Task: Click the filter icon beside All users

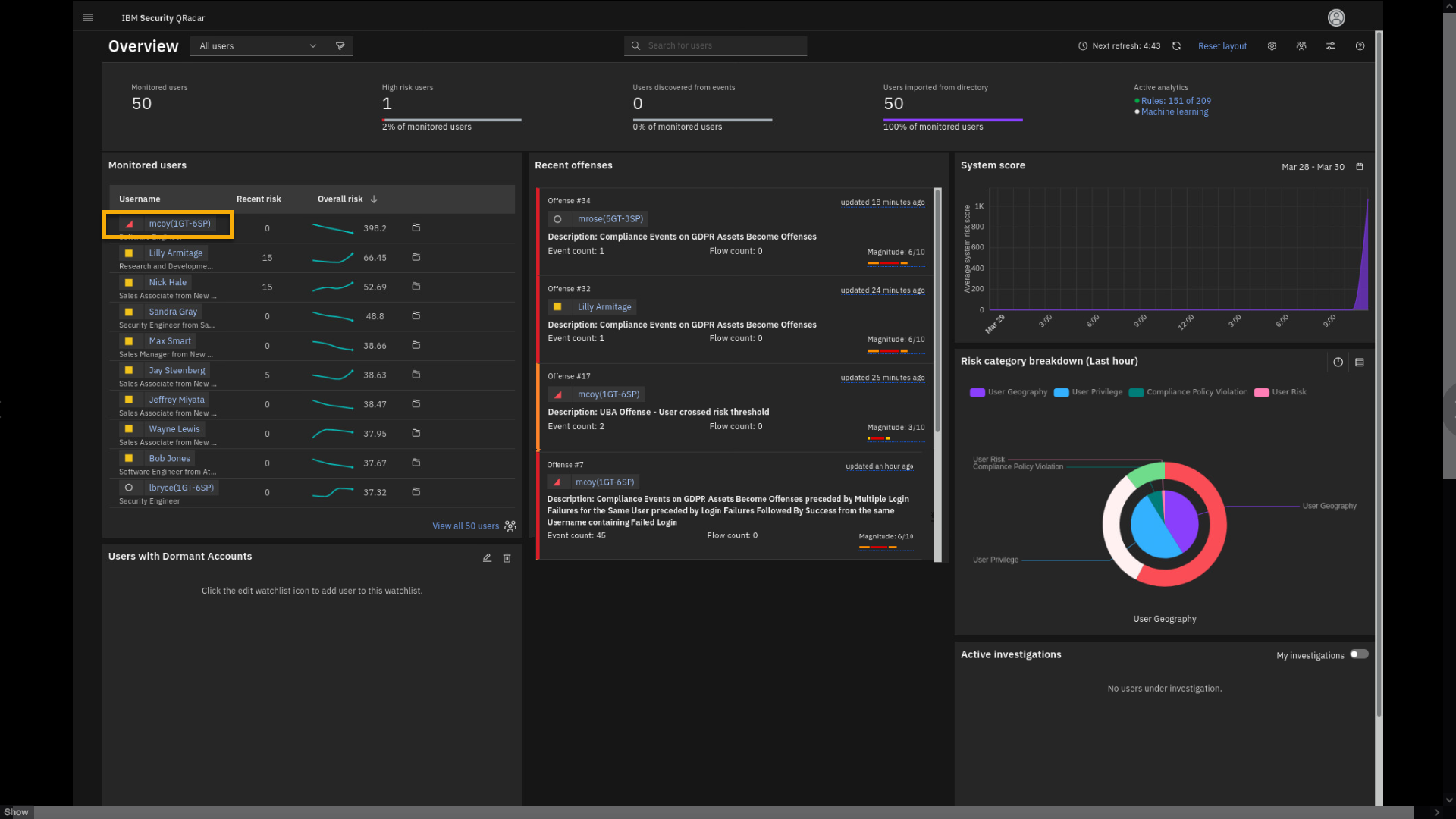Action: click(x=340, y=46)
